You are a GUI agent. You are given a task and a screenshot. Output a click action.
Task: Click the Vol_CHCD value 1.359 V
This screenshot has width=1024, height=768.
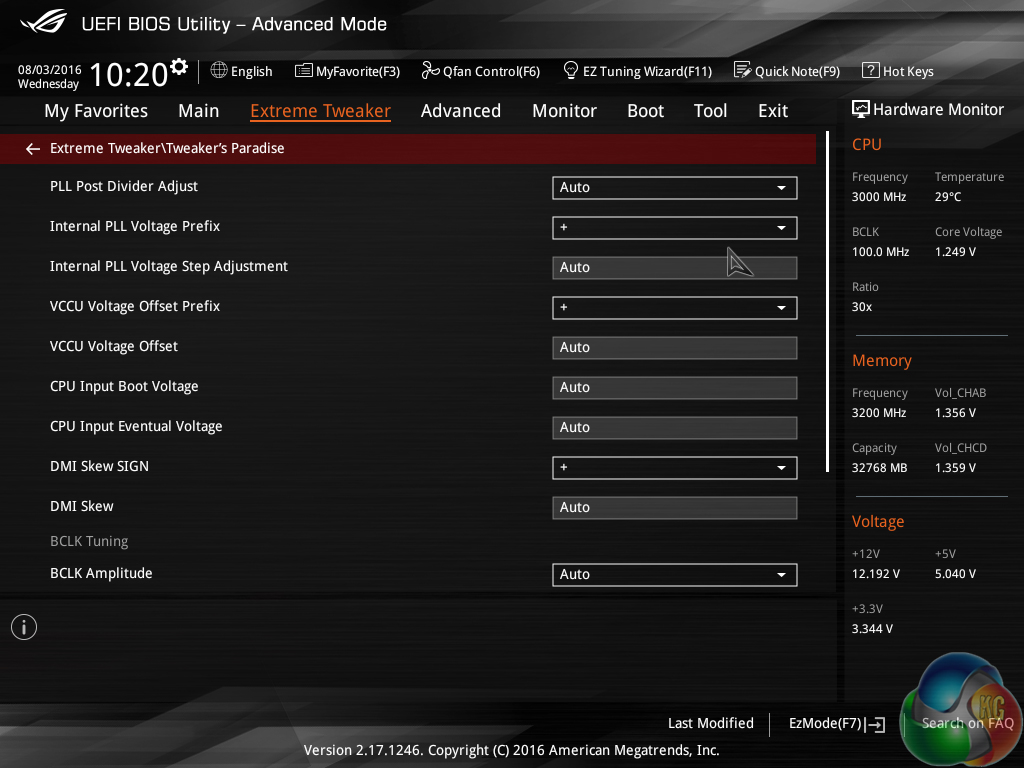tap(955, 468)
